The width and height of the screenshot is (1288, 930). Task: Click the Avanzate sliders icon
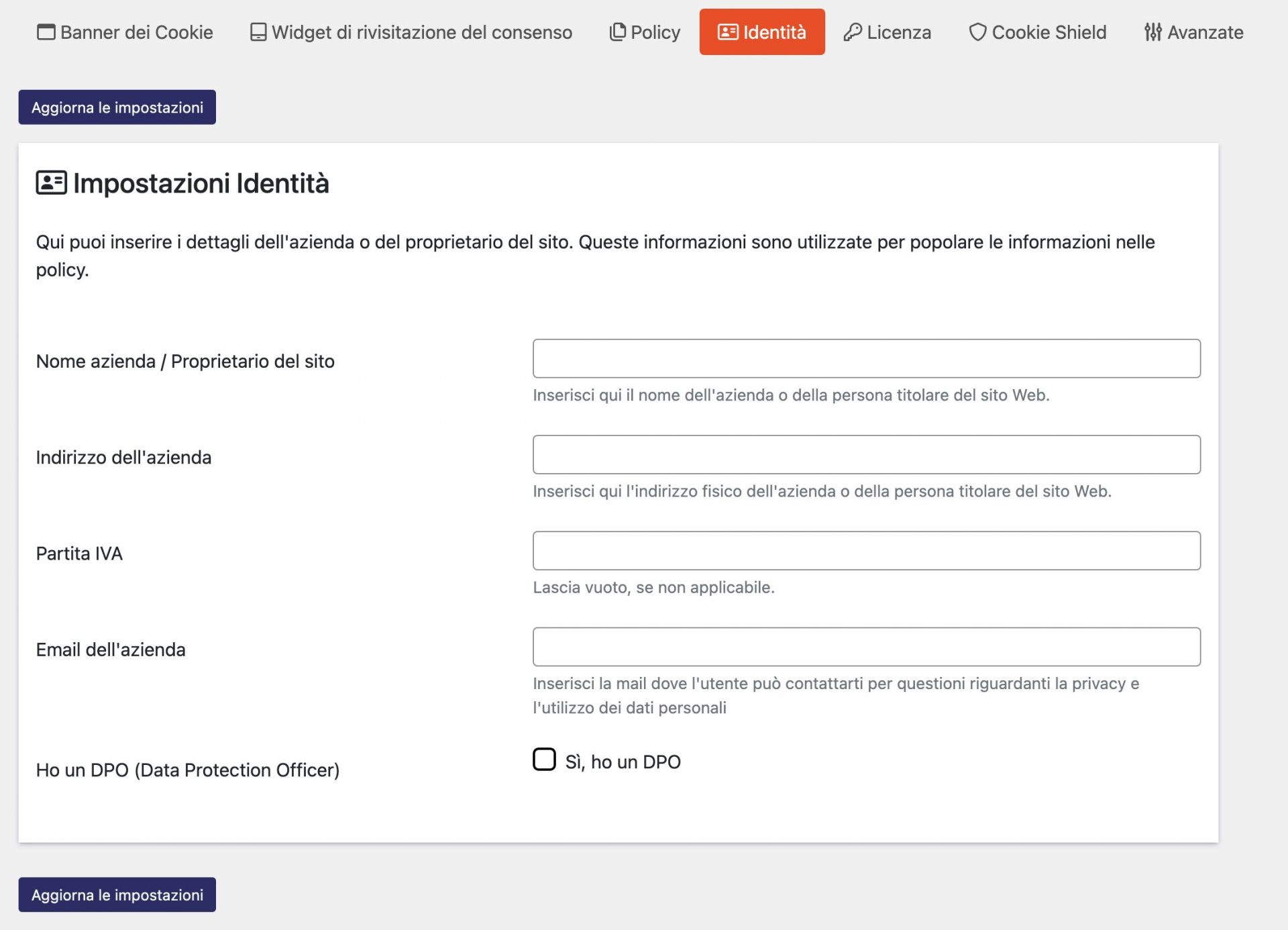1153,32
